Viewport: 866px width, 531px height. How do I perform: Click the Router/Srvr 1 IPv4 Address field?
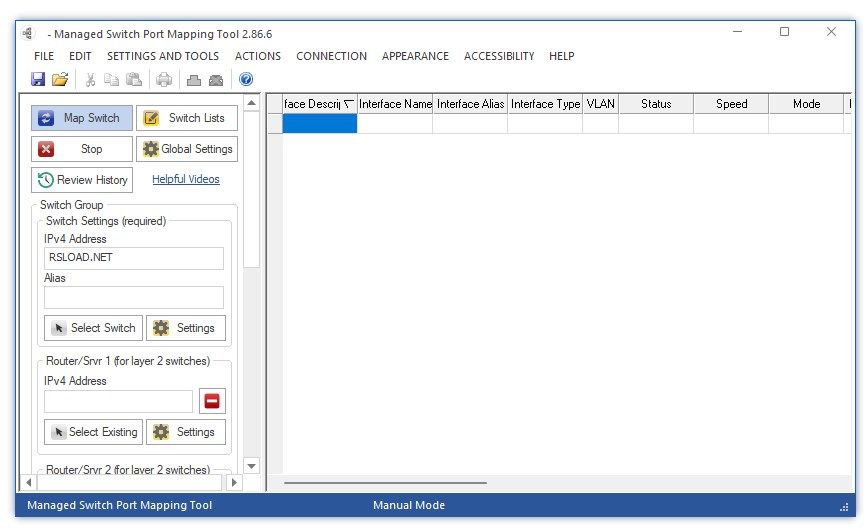[118, 402]
